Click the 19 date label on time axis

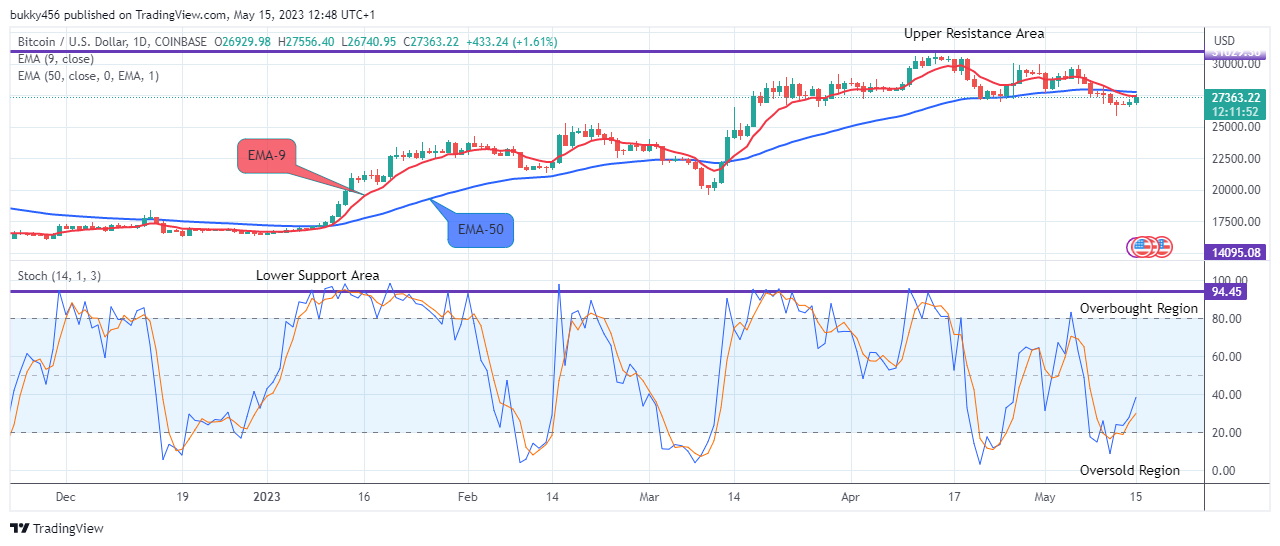click(x=182, y=496)
